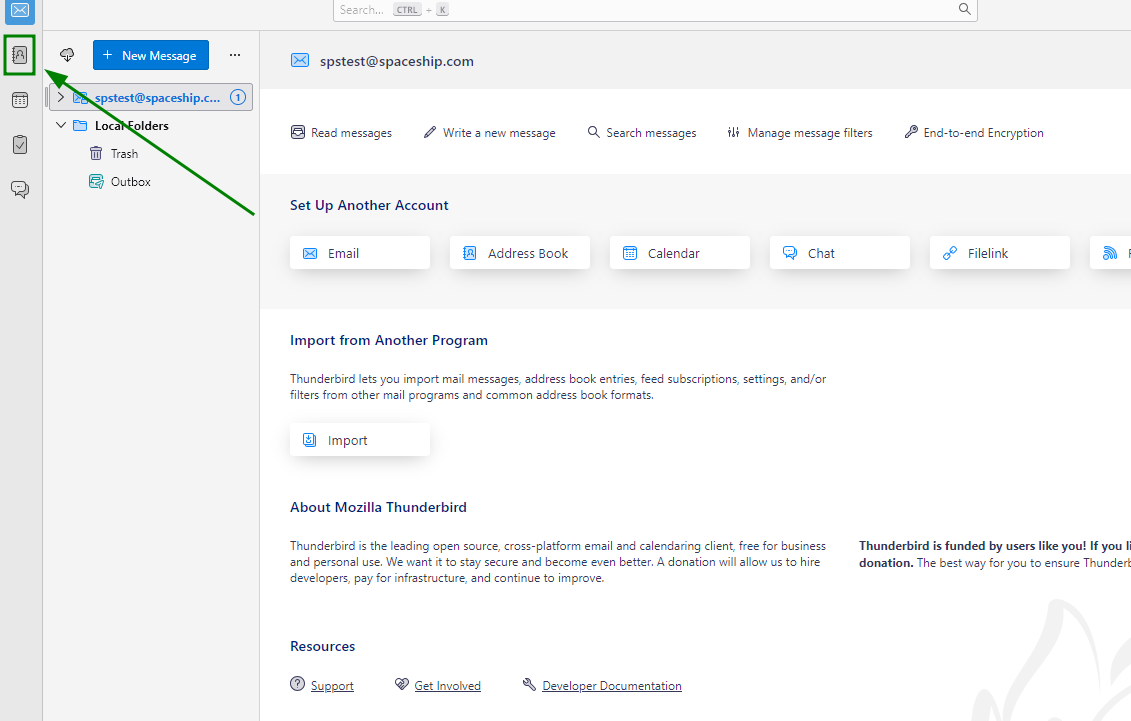The width and height of the screenshot is (1131, 721).
Task: Set up a Filelink account
Action: [x=999, y=253]
